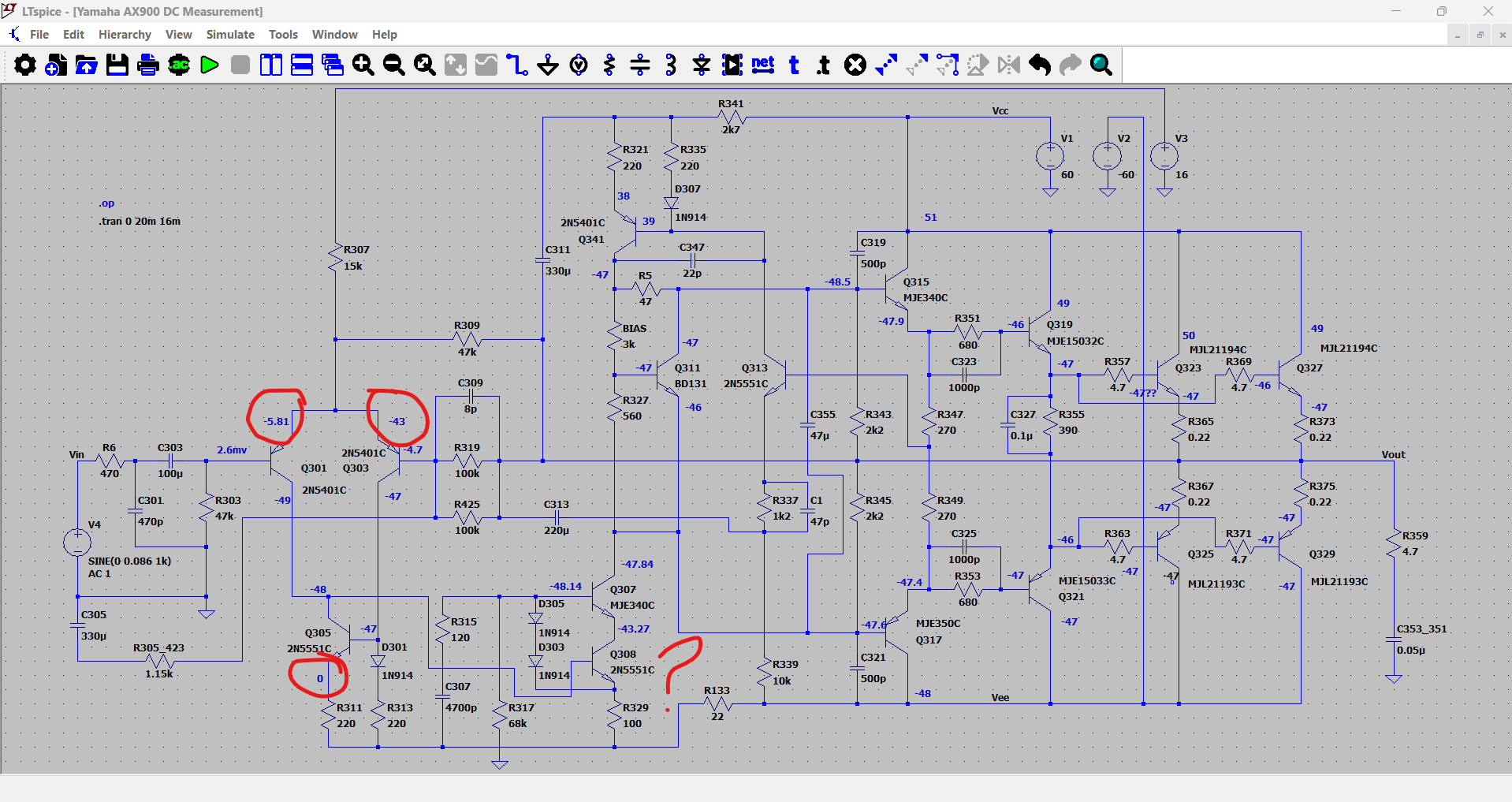1512x802 pixels.
Task: Select the Vin net label
Action: [x=76, y=455]
